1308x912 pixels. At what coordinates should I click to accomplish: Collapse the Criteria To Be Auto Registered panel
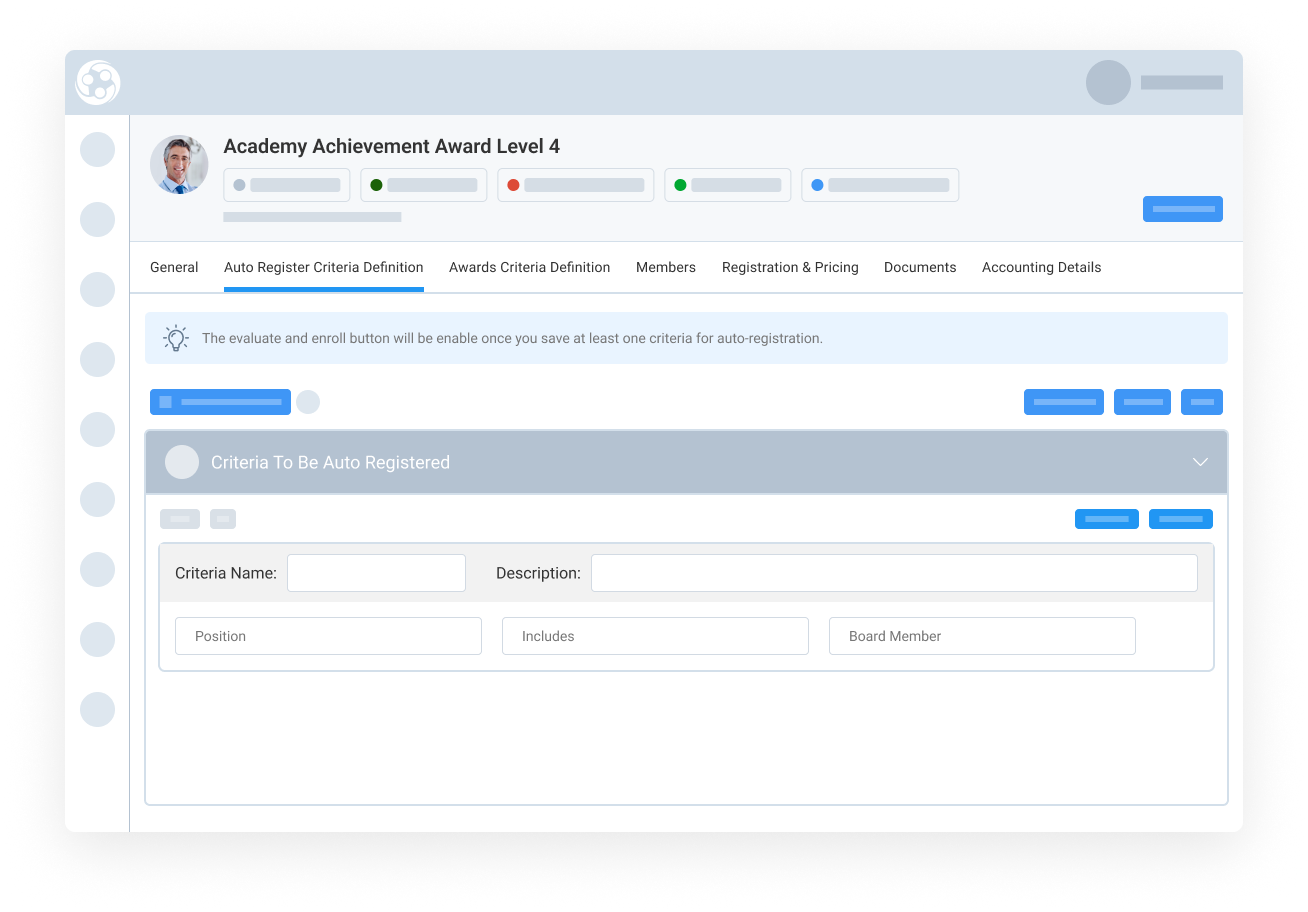tap(1200, 462)
